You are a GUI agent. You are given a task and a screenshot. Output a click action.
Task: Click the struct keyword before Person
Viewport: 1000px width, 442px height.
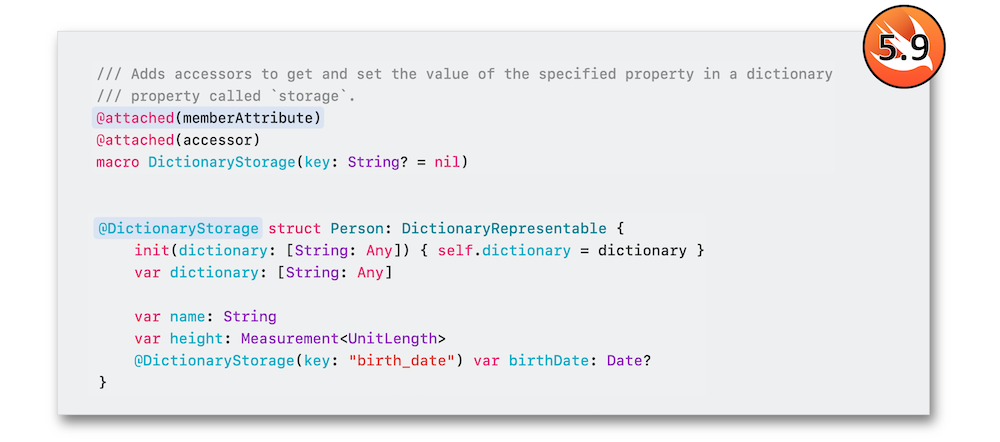point(295,228)
